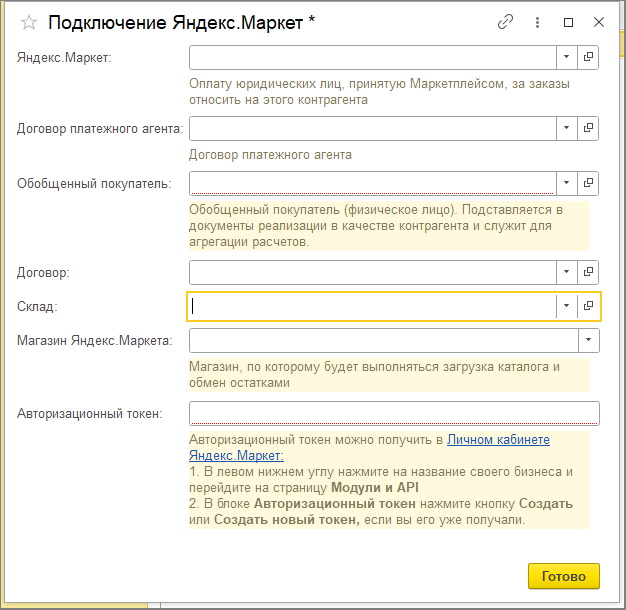Screen dimensions: 626x610
Task: Expand Договор платежного агента dropdown
Action: click(x=567, y=128)
